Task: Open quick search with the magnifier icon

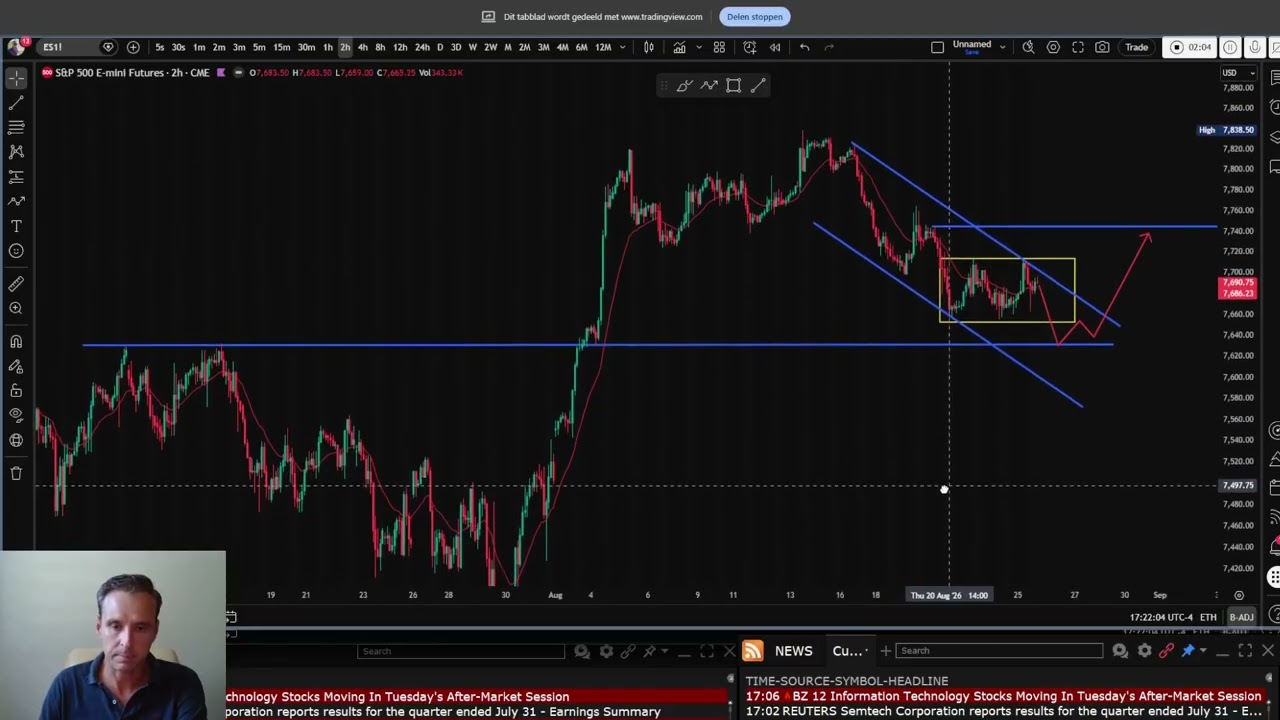Action: pyautogui.click(x=1028, y=47)
